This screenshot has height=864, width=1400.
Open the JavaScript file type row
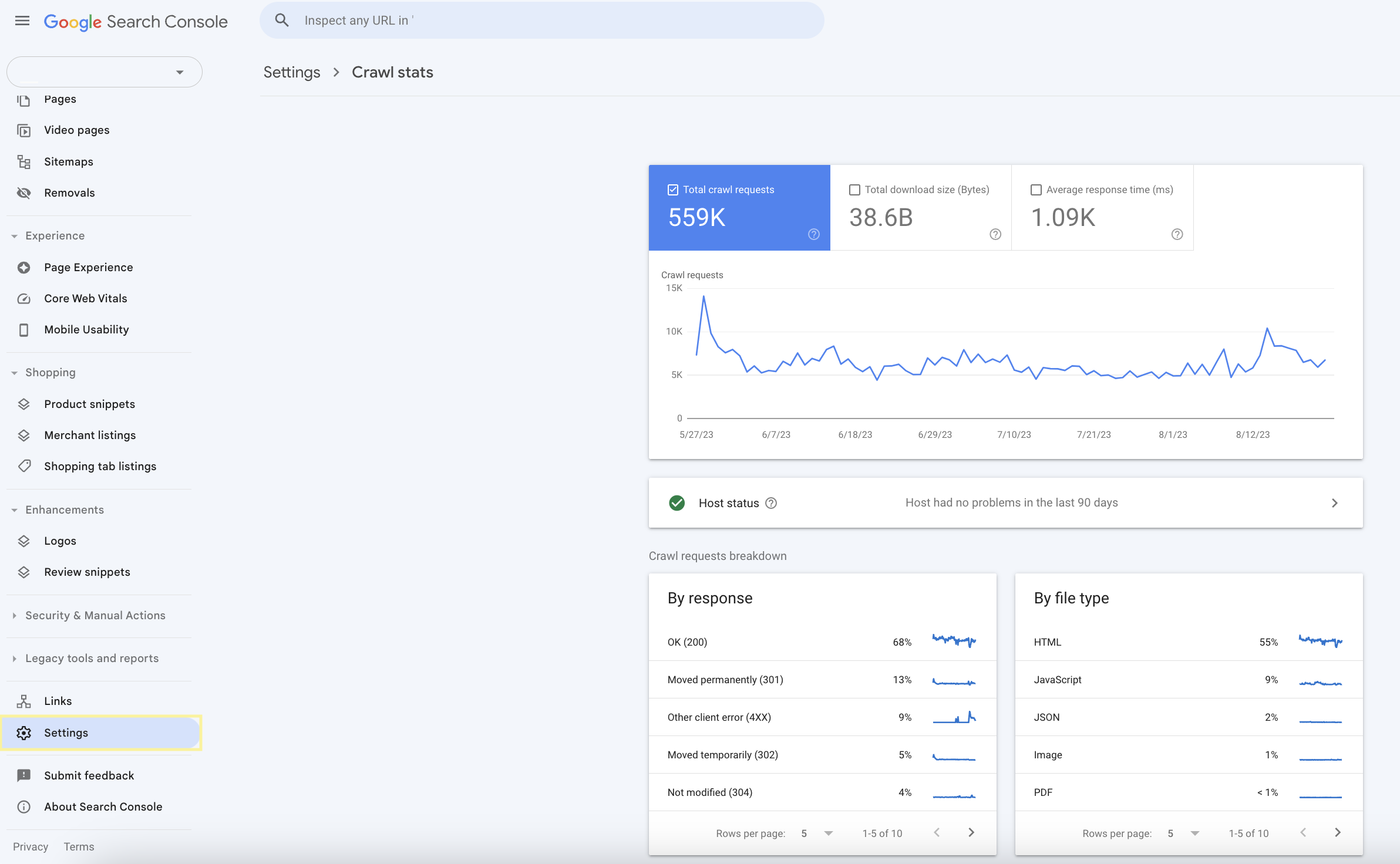point(1189,680)
